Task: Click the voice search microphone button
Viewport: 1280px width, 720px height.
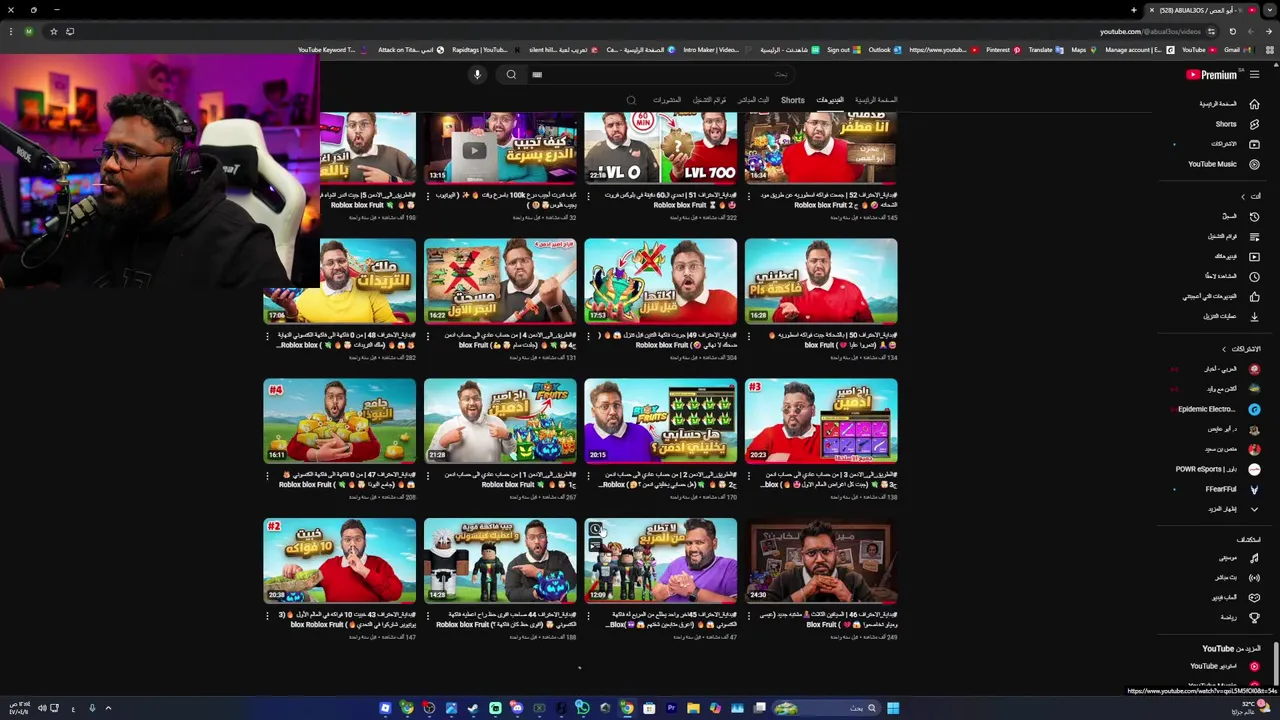Action: pyautogui.click(x=477, y=75)
